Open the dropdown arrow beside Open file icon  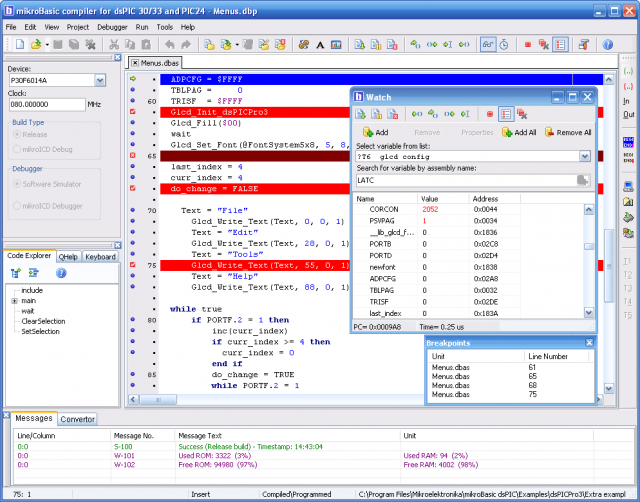(x=47, y=44)
